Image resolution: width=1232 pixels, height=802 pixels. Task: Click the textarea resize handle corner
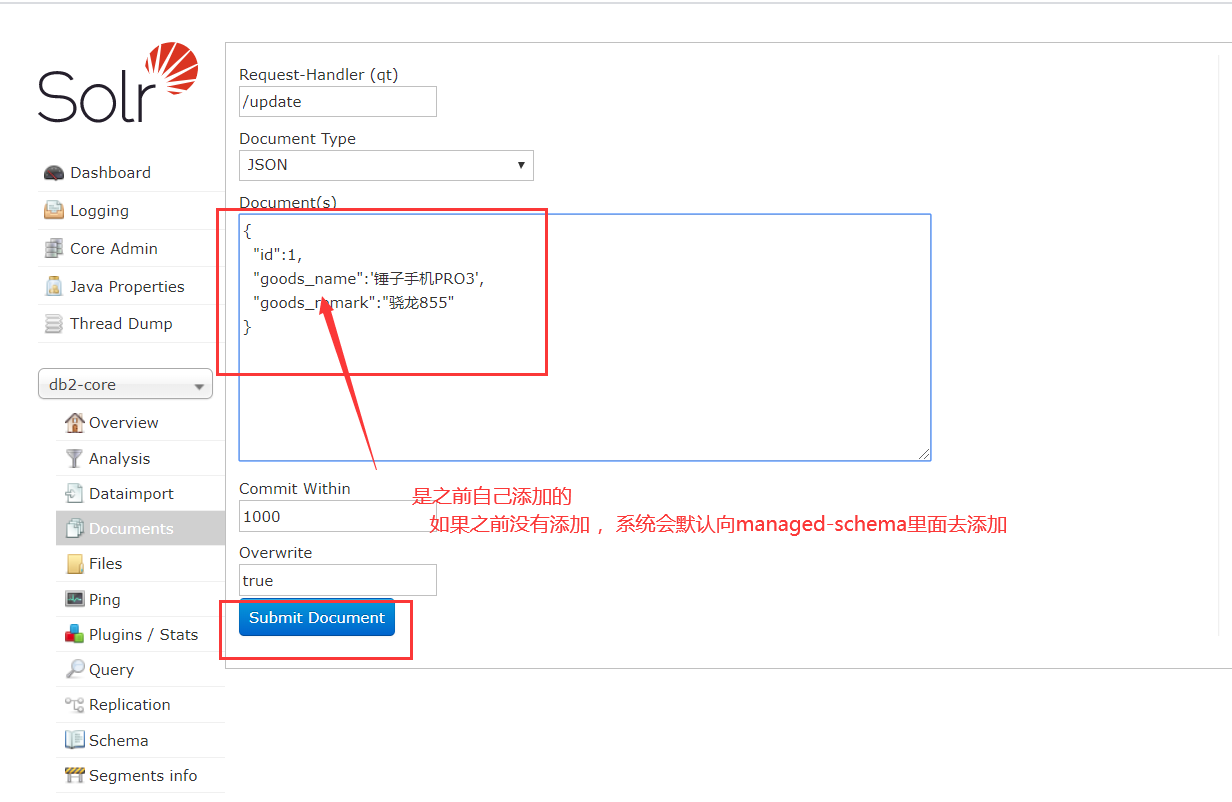(x=925, y=454)
